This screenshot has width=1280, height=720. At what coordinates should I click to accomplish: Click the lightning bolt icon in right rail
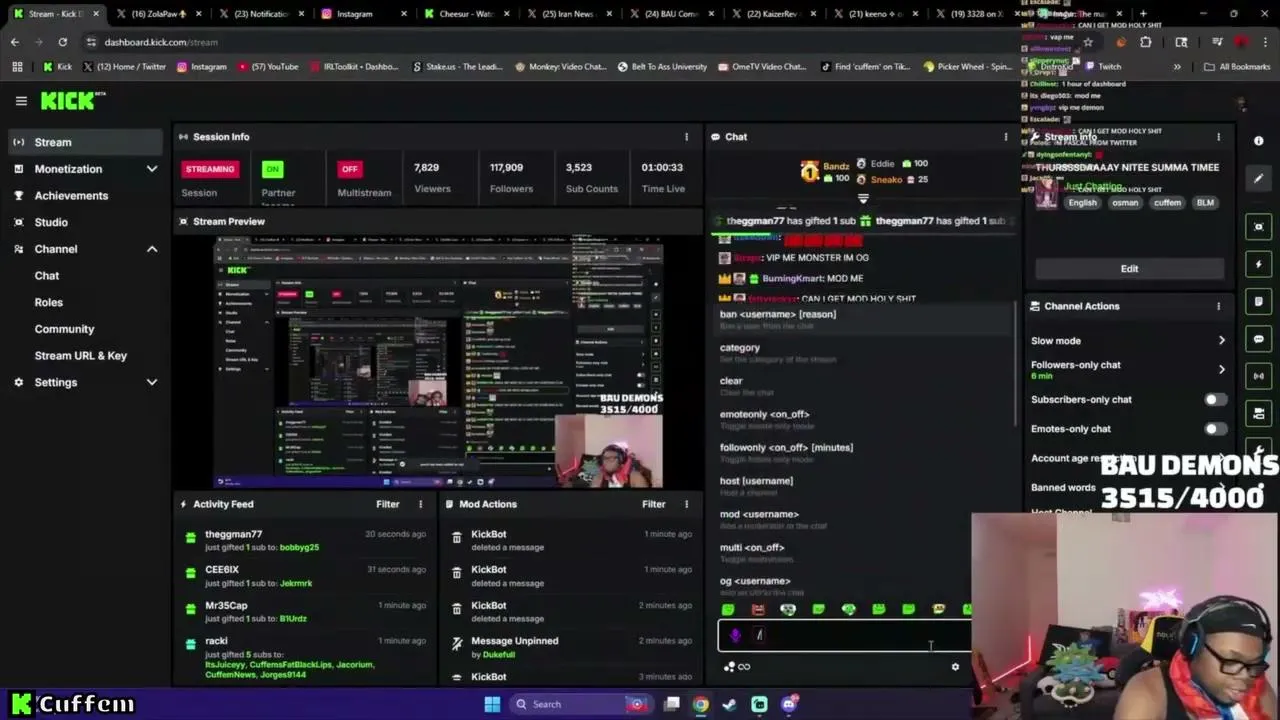pyautogui.click(x=1259, y=264)
